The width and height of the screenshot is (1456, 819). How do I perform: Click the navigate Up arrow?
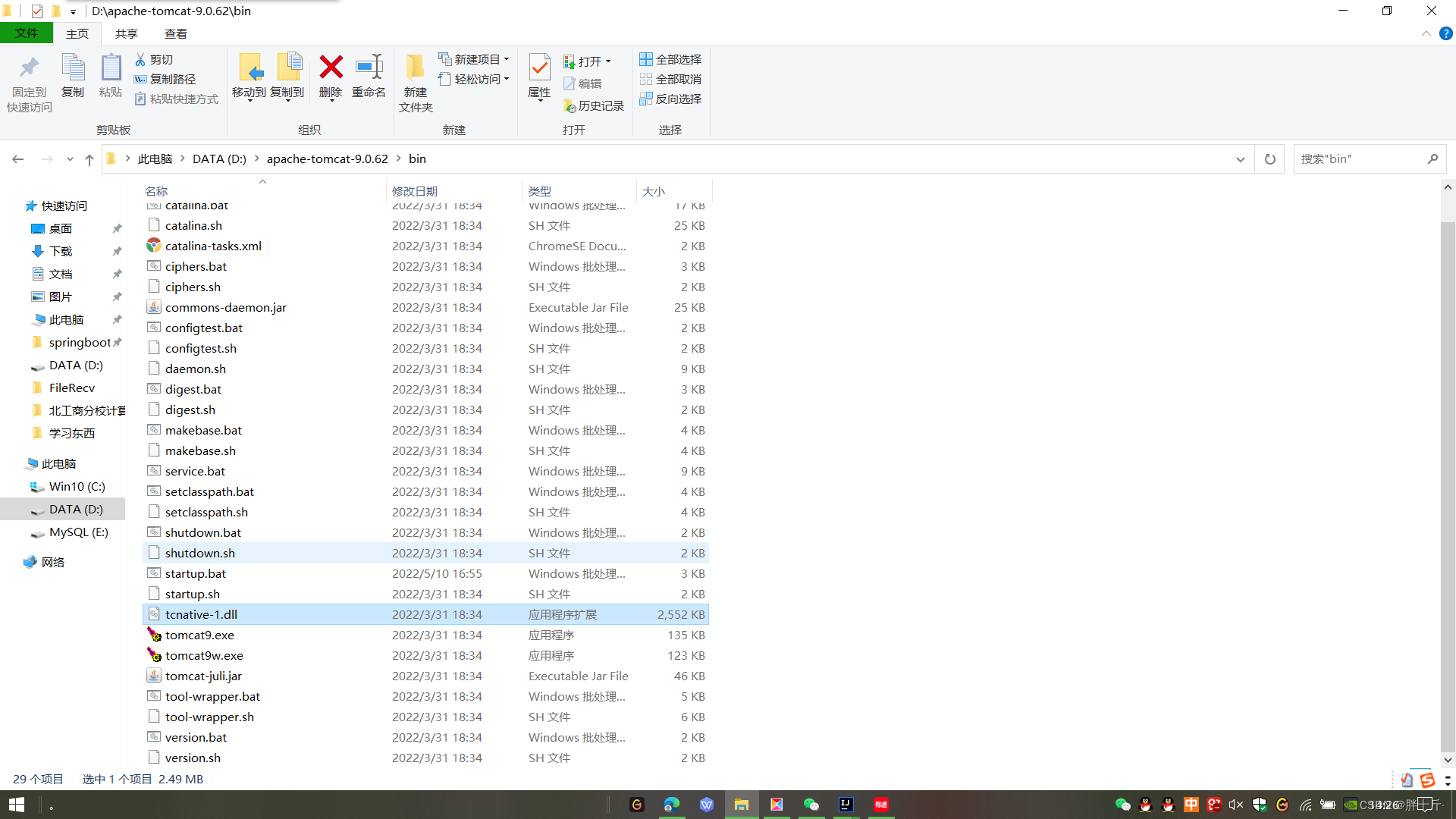[x=89, y=159]
